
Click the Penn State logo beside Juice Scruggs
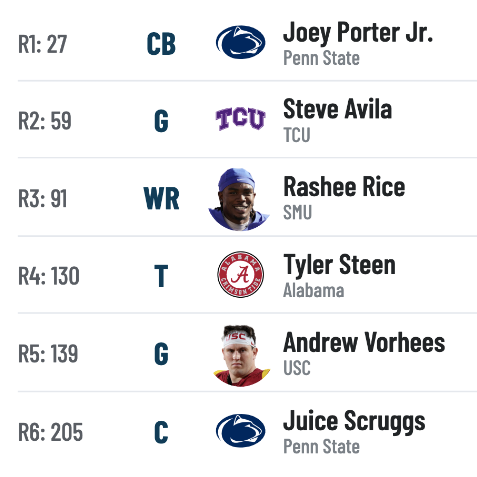[x=240, y=431]
